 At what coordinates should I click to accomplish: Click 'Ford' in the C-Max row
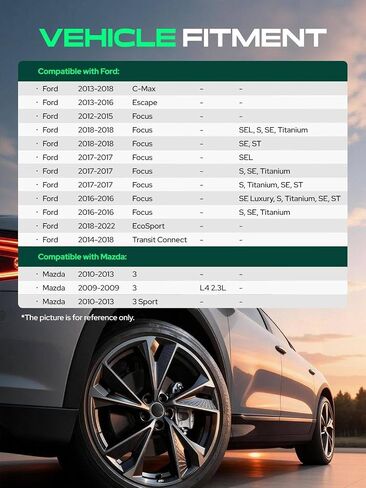[50, 89]
